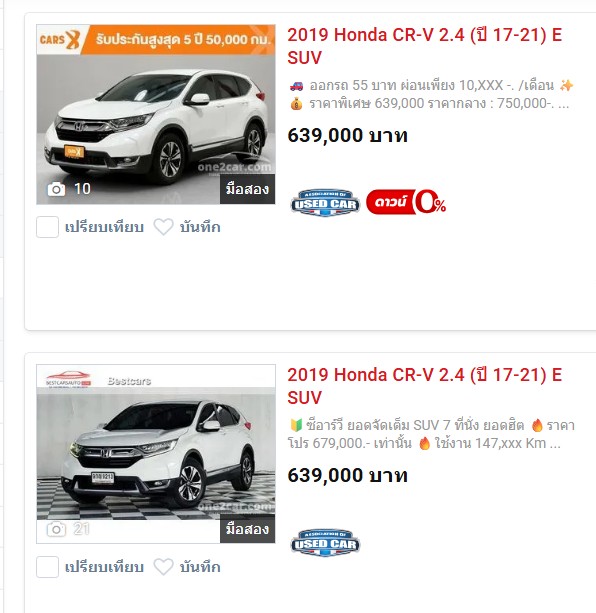Open first 2019 Honda CR-V 2.4 title link
This screenshot has height=613, width=596.
click(x=424, y=46)
